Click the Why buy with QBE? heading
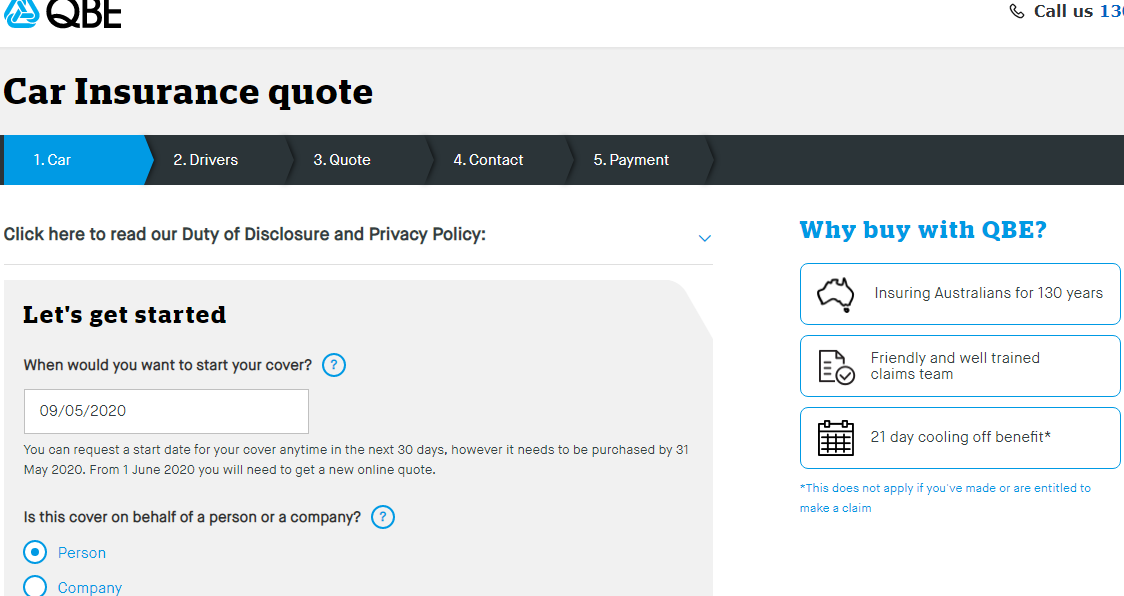Viewport: 1124px width, 596px height. tap(923, 230)
